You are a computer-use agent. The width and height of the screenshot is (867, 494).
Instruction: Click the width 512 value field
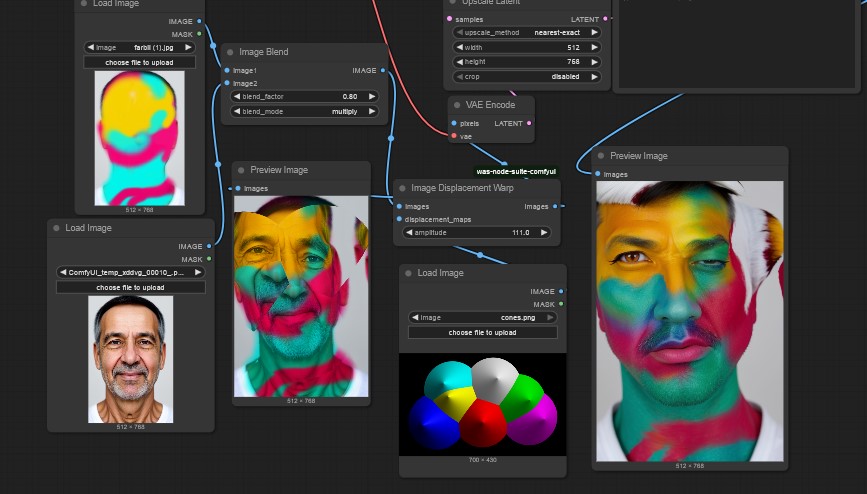(x=526, y=48)
